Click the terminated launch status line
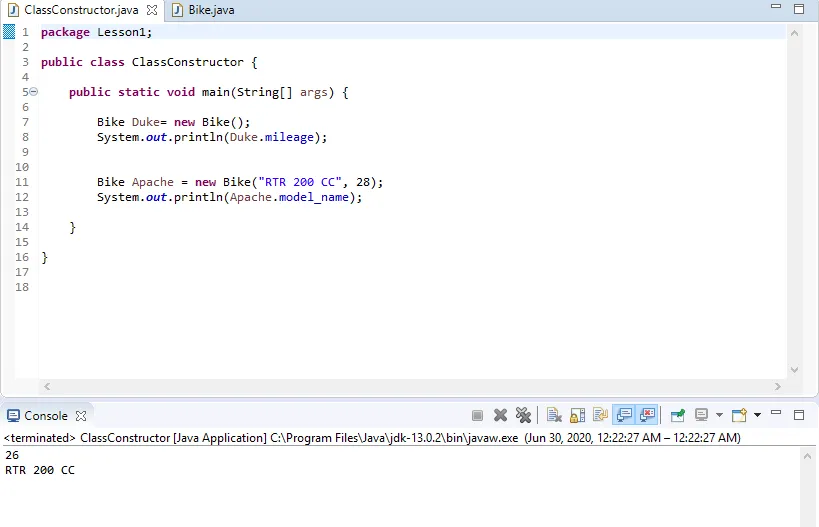 (x=372, y=438)
